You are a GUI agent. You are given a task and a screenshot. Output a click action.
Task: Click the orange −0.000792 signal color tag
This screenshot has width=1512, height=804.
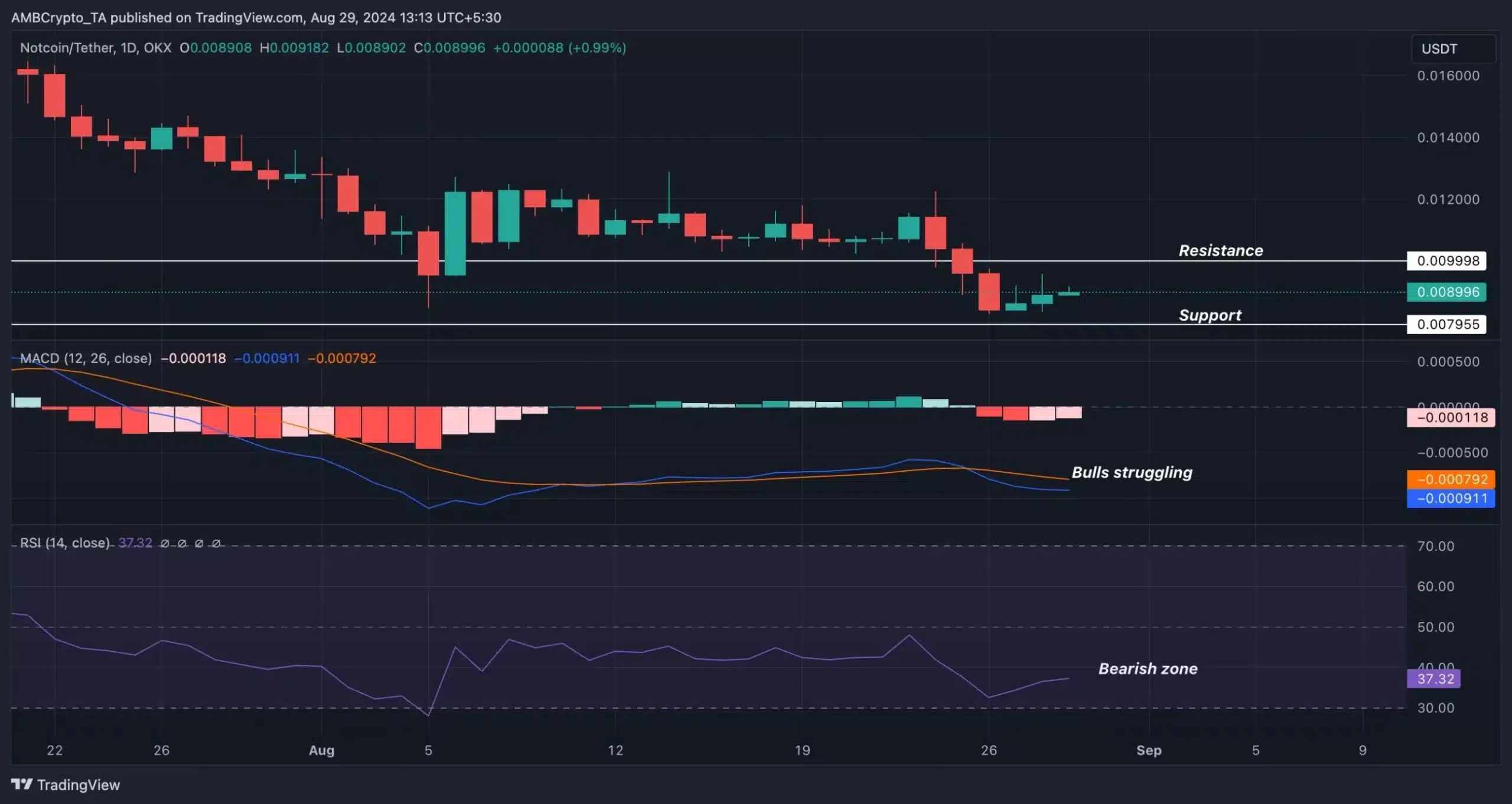(x=1452, y=479)
